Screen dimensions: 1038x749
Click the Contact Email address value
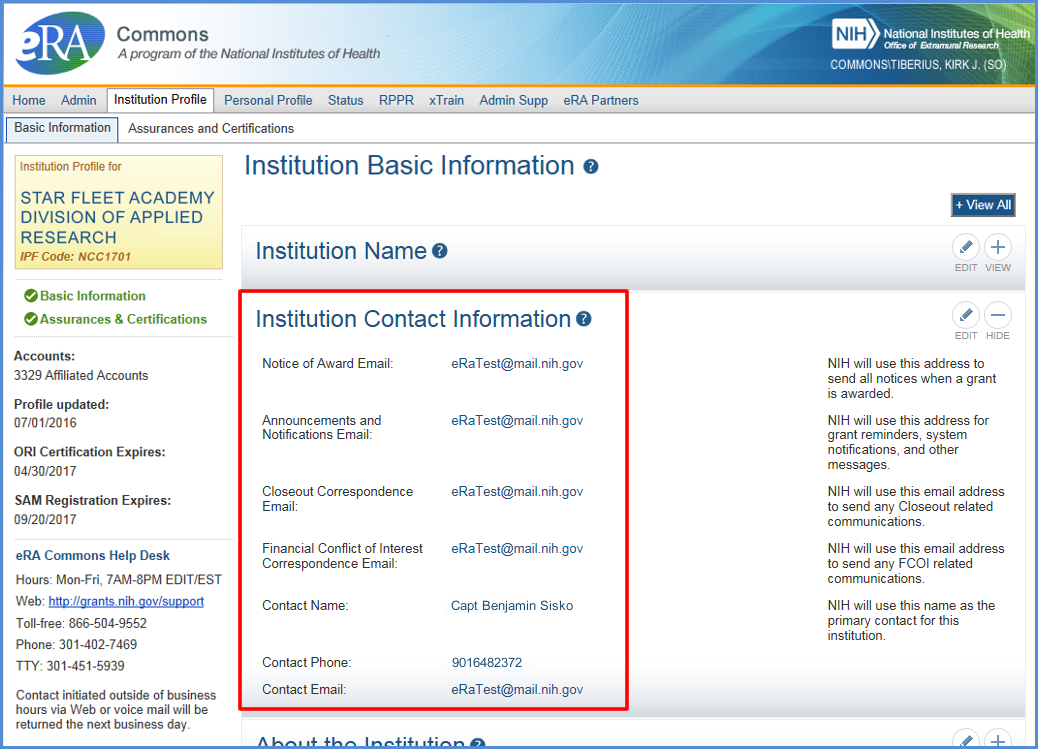tap(517, 689)
